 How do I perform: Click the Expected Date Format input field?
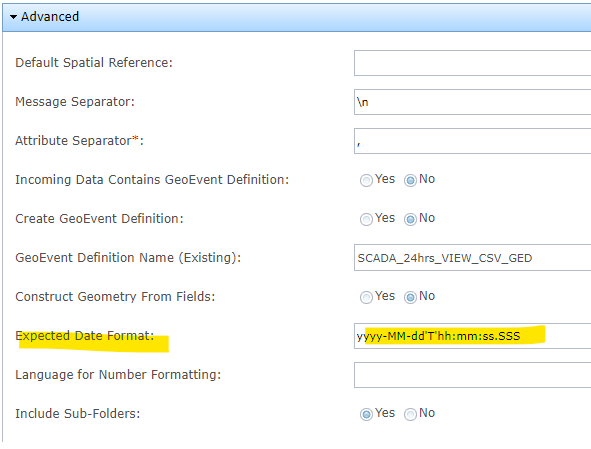coord(473,336)
